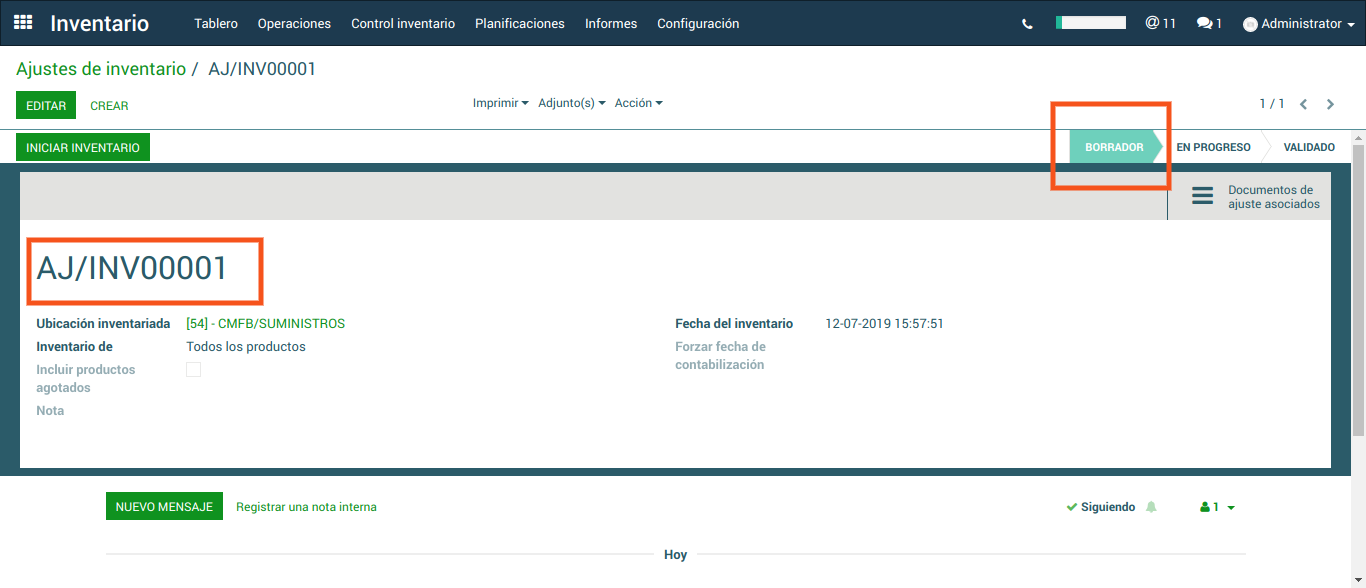Go to next record arrow

(1330, 104)
